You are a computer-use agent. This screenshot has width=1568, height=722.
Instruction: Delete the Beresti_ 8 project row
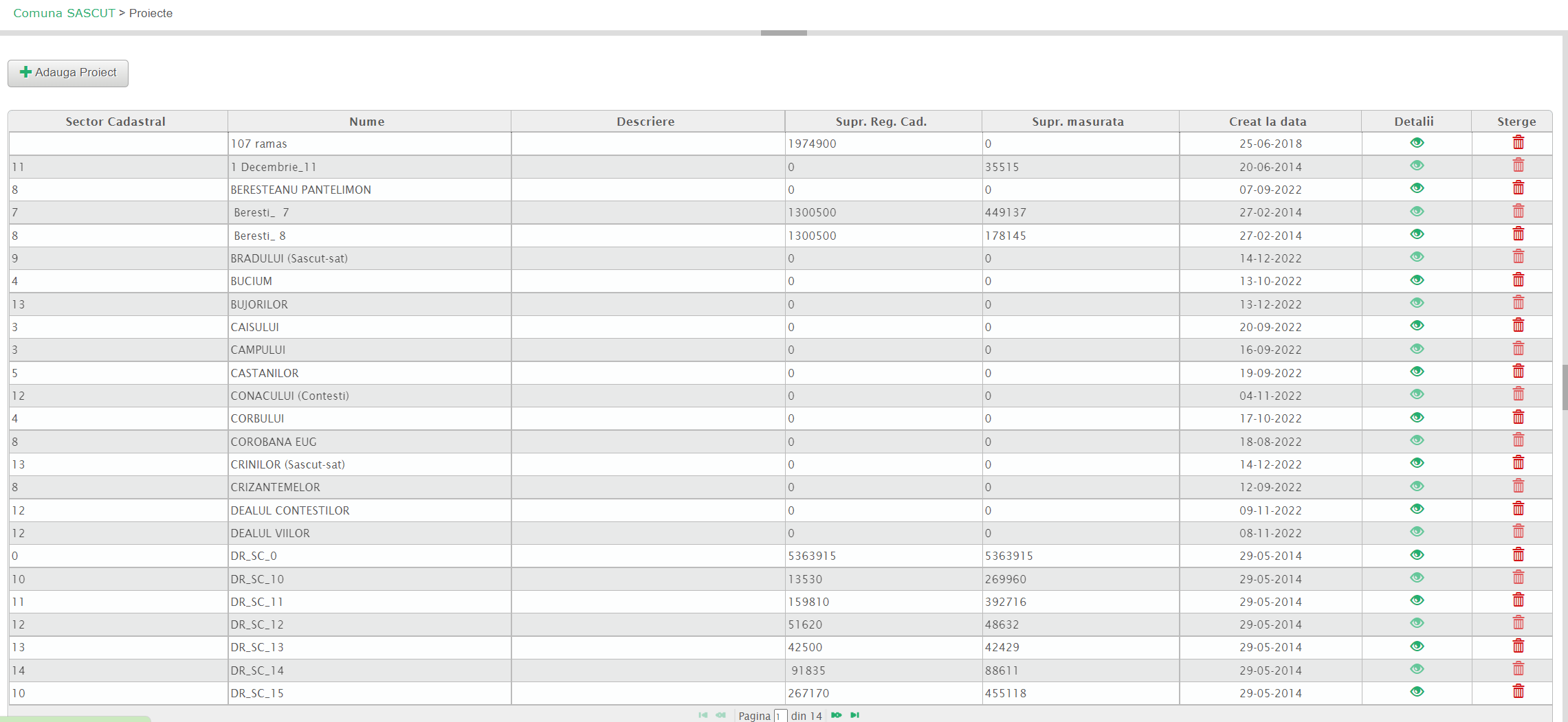coord(1518,234)
